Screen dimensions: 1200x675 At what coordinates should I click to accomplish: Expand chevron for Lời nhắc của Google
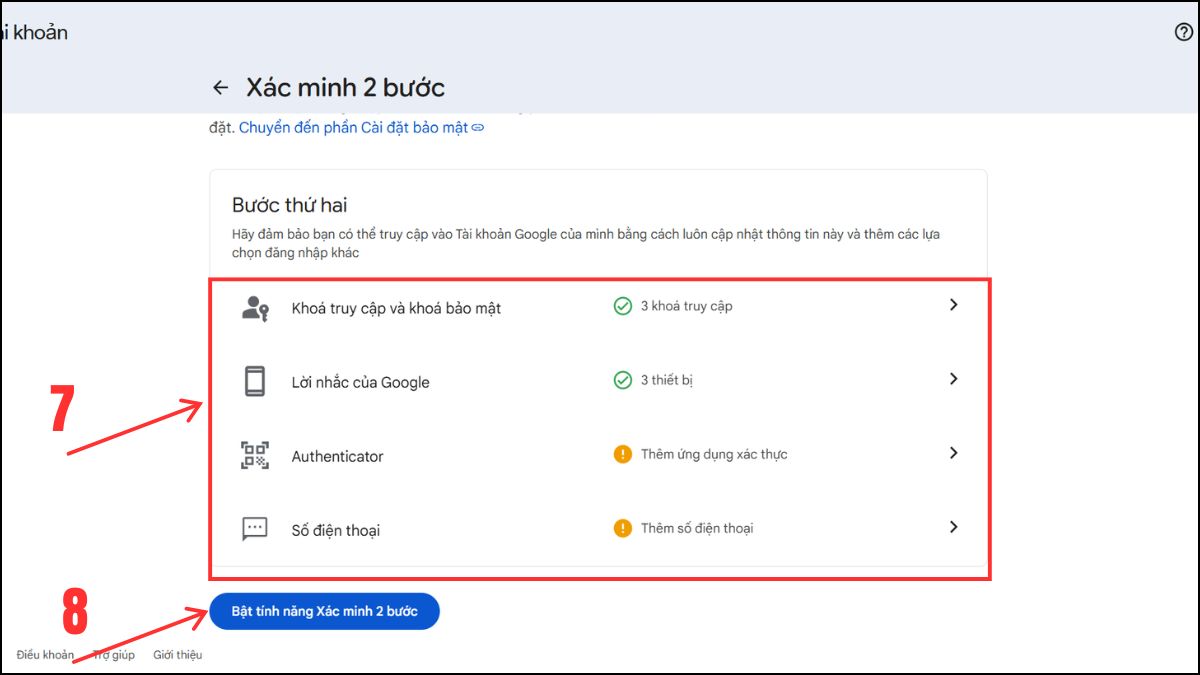[953, 379]
